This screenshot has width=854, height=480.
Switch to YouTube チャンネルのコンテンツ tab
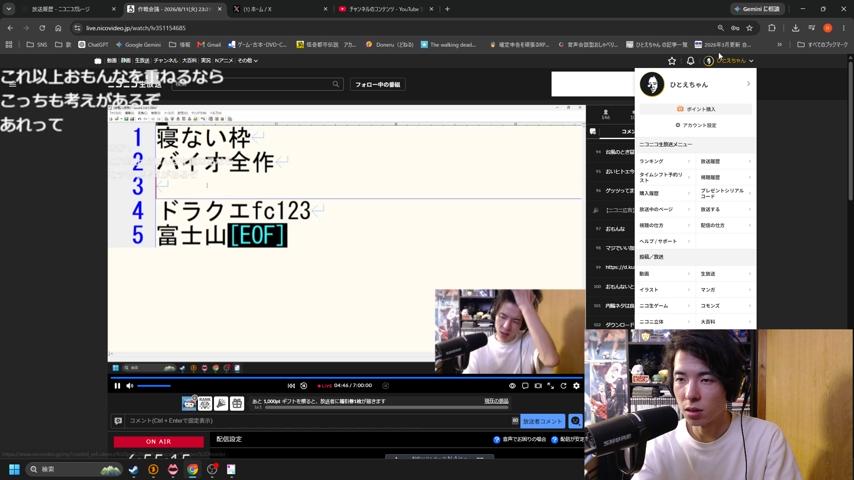[x=386, y=9]
